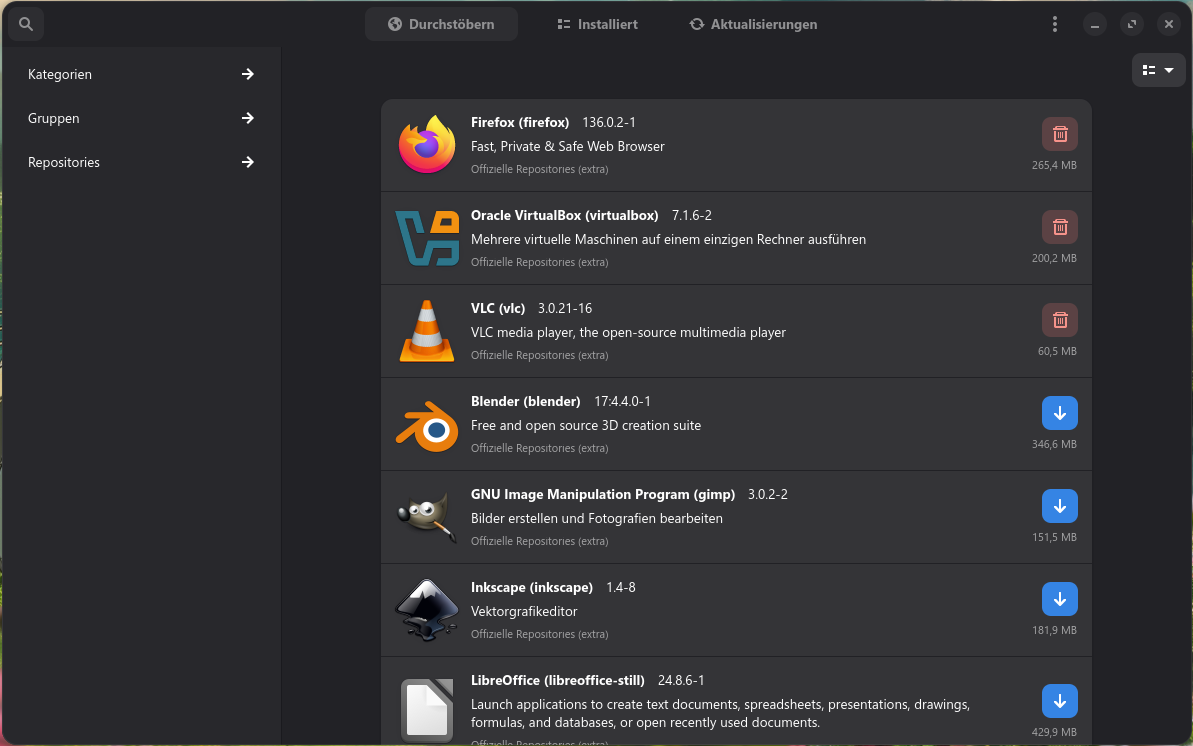Open the GNU Image Manipulation Program title
Image resolution: width=1193 pixels, height=746 pixels.
[603, 494]
